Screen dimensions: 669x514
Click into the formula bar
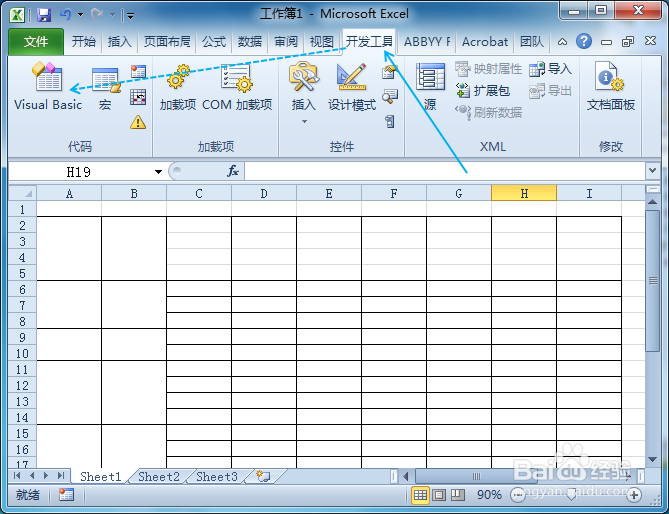[x=445, y=171]
